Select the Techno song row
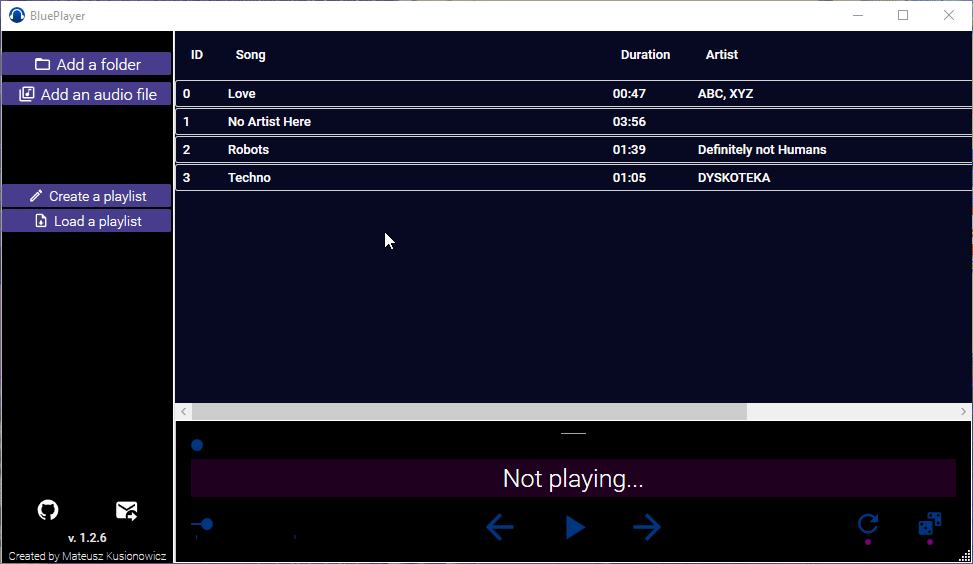 [x=573, y=177]
